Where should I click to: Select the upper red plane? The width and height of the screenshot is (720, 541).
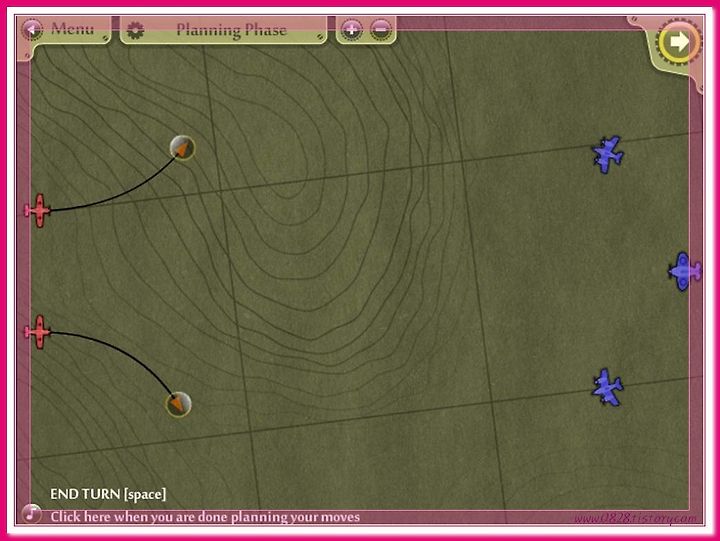pyautogui.click(x=39, y=210)
